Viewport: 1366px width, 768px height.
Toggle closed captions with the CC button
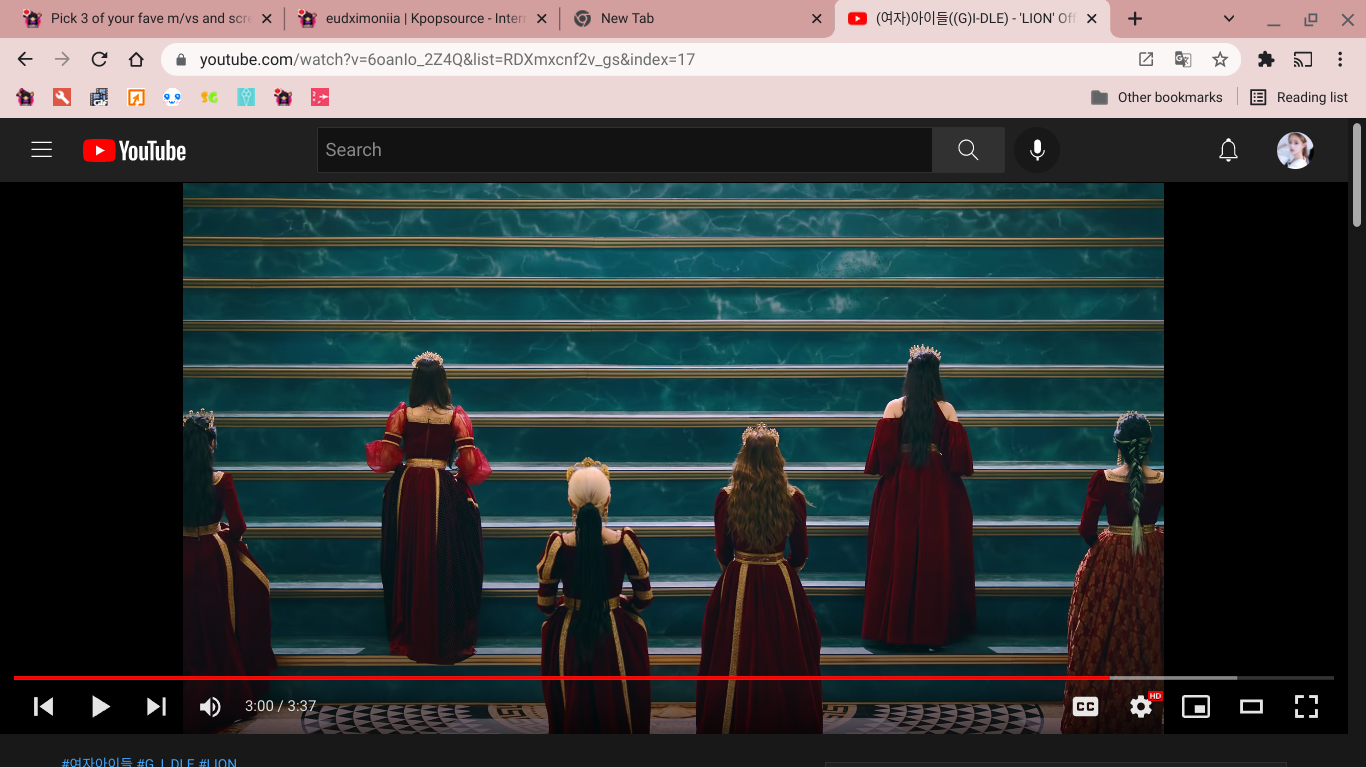pyautogui.click(x=1085, y=706)
